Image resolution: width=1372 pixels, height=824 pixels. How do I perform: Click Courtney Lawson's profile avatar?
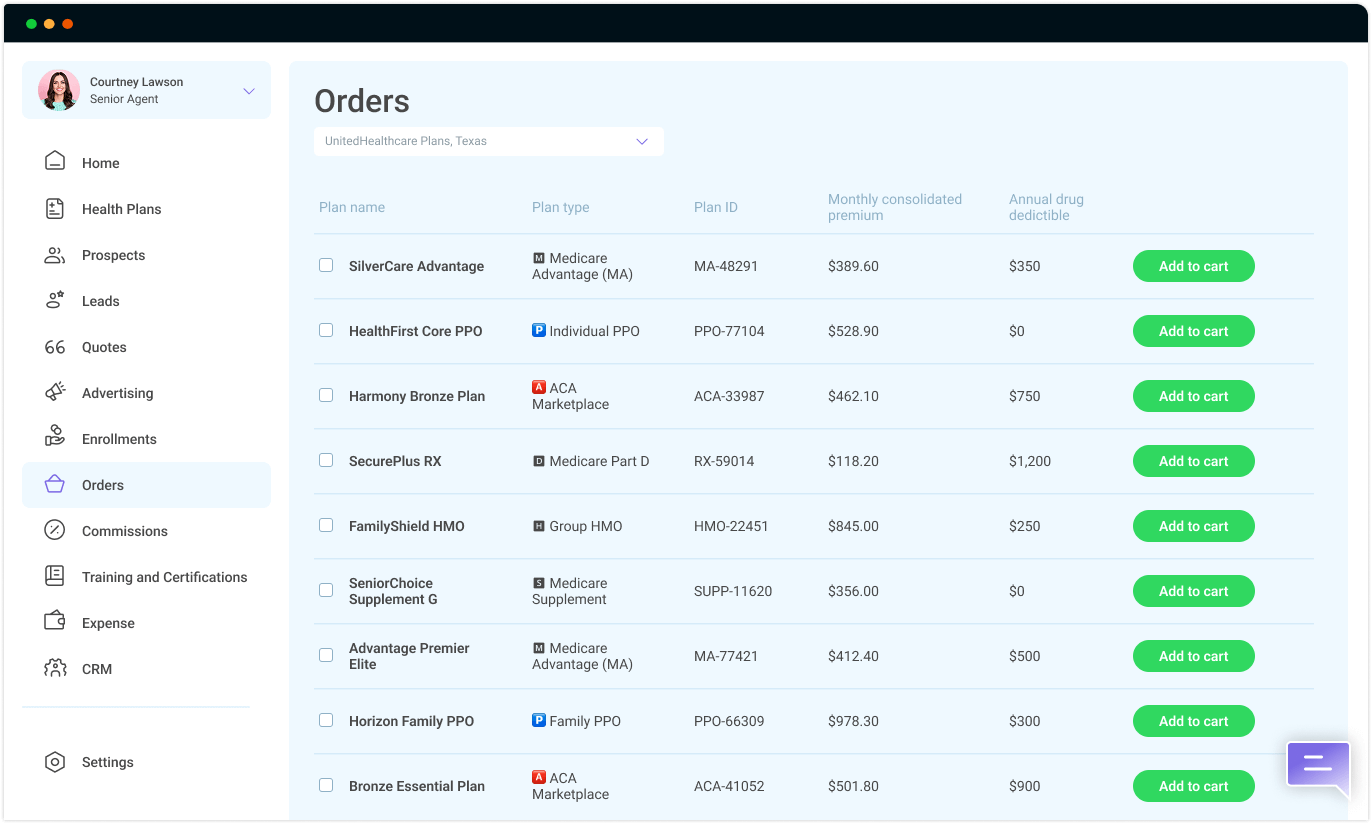59,90
